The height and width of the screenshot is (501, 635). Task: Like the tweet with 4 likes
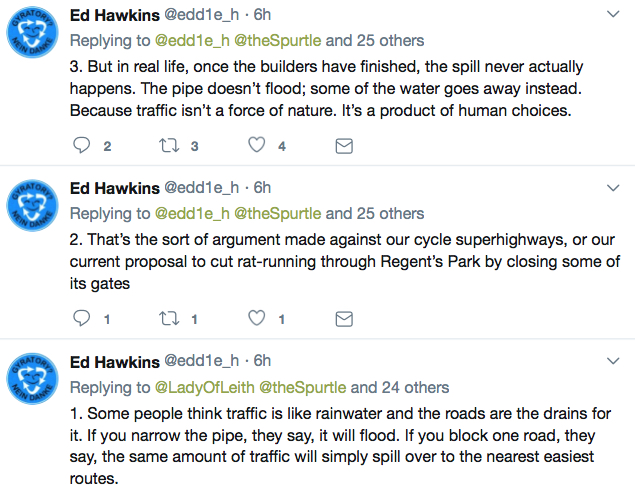point(257,145)
